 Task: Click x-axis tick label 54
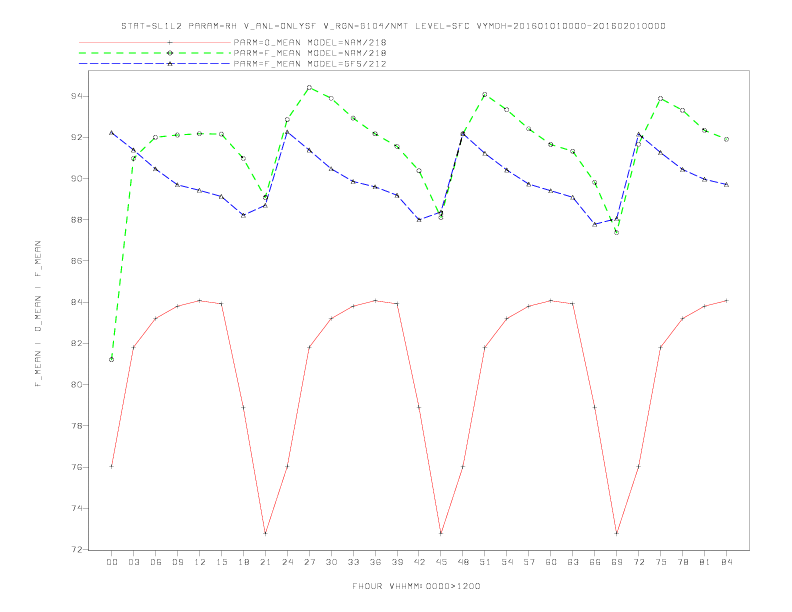pos(507,562)
